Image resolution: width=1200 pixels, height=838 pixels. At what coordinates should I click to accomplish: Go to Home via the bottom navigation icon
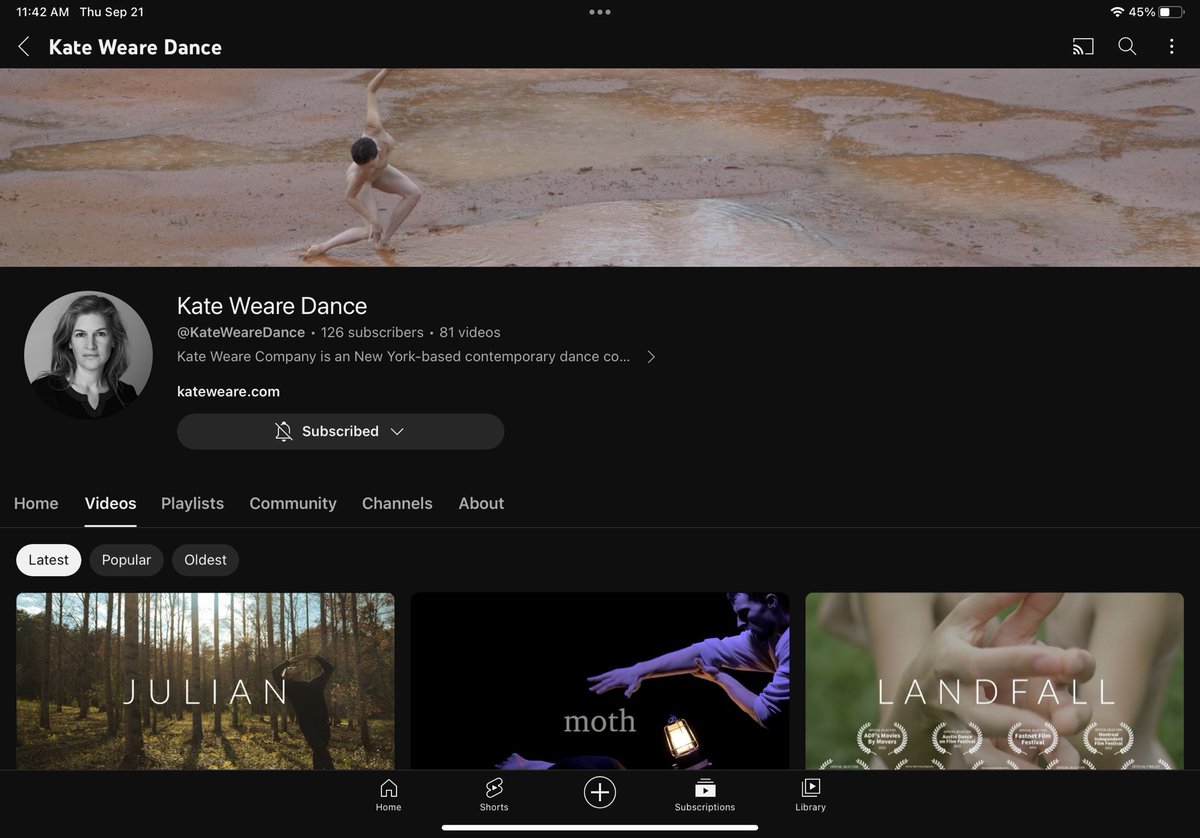click(x=388, y=792)
